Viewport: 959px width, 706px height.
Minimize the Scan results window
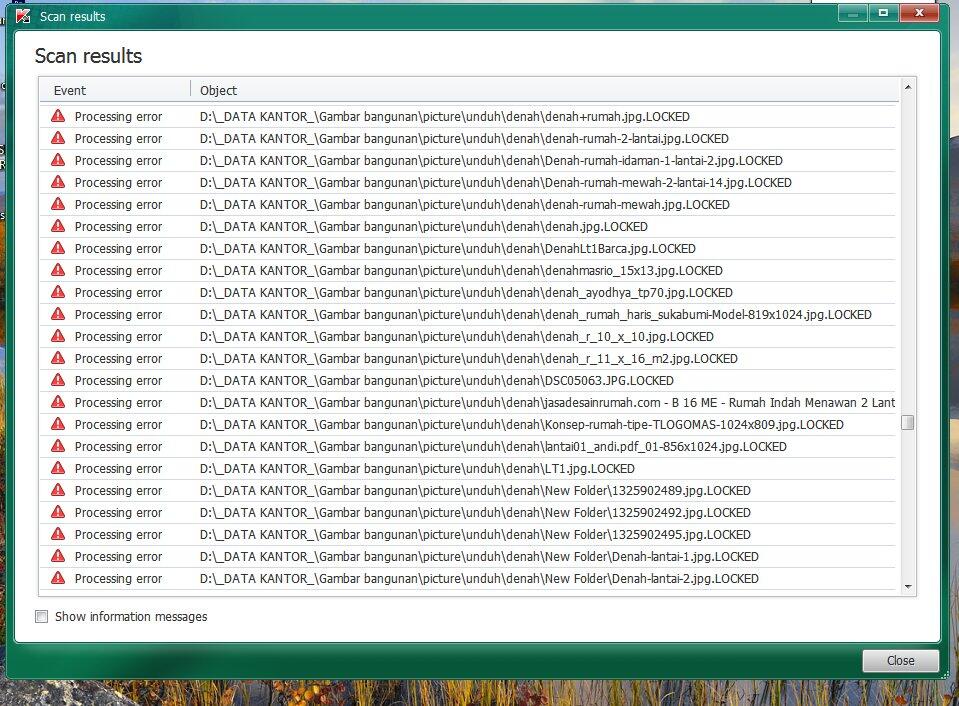[852, 13]
